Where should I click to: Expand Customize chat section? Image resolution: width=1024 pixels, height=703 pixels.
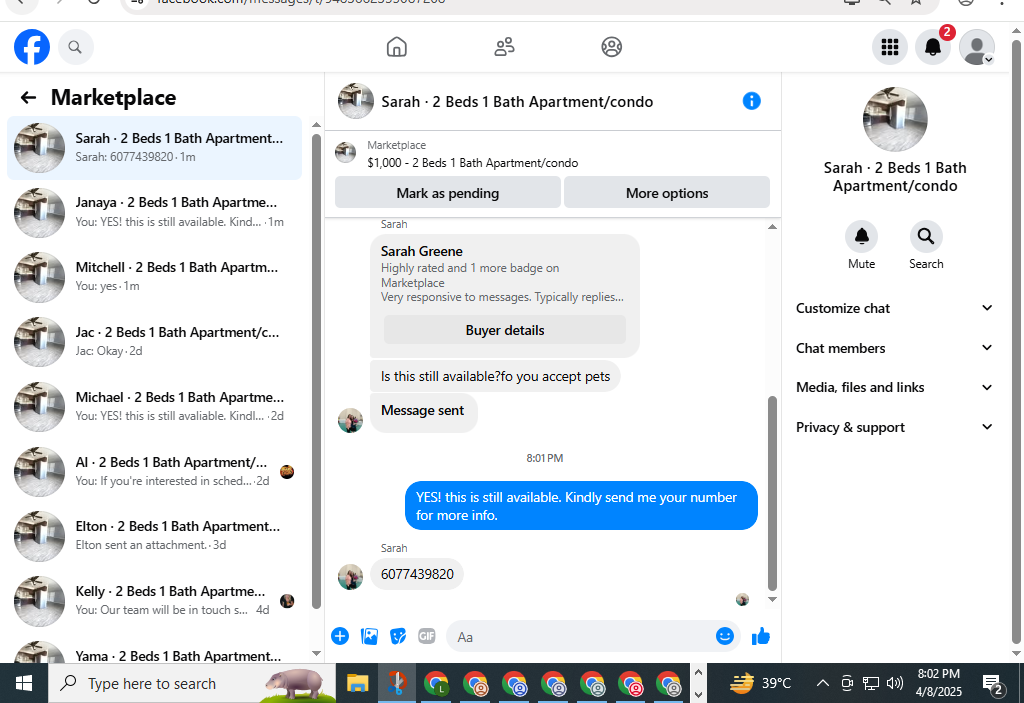click(894, 308)
